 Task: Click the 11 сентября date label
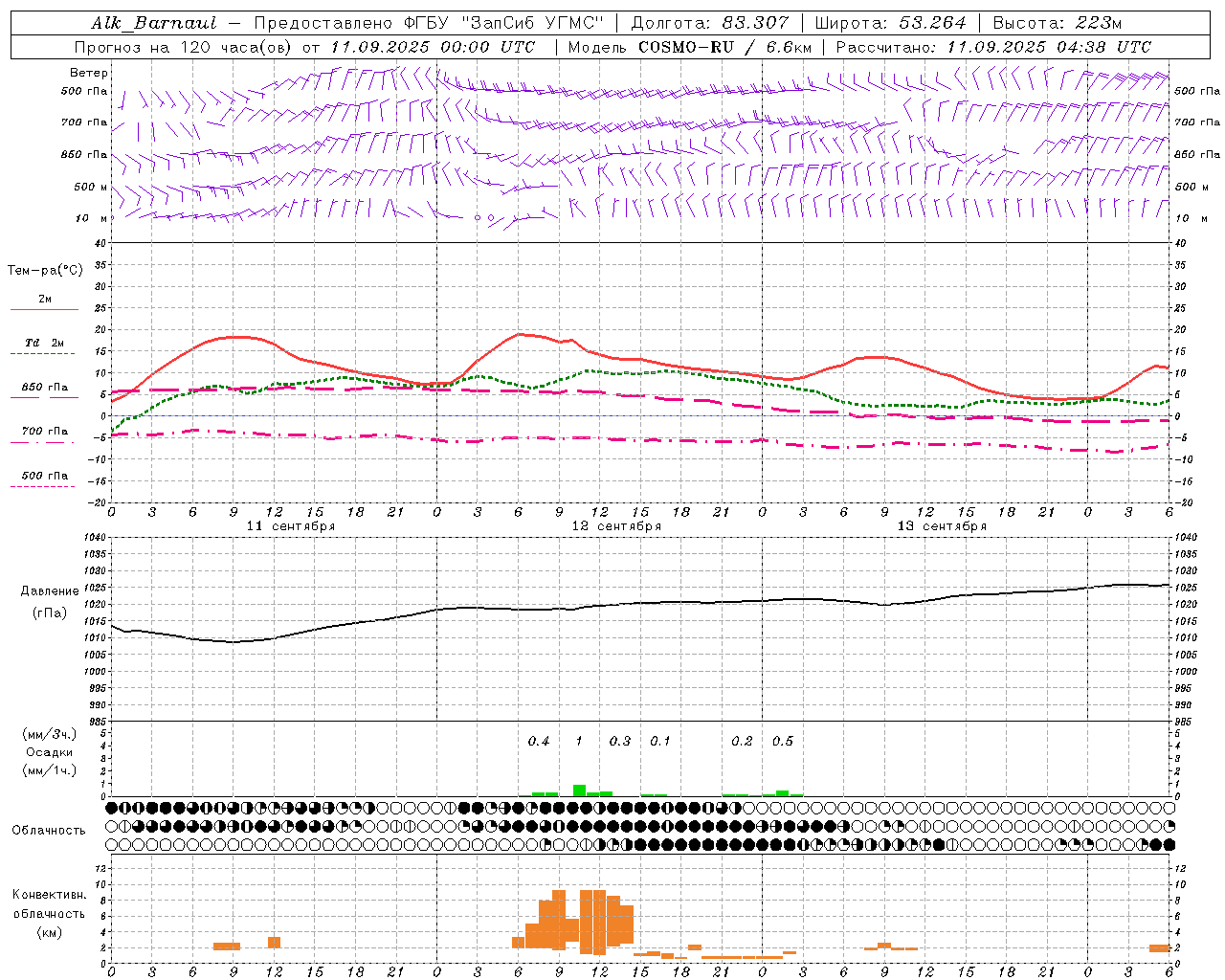pyautogui.click(x=291, y=526)
